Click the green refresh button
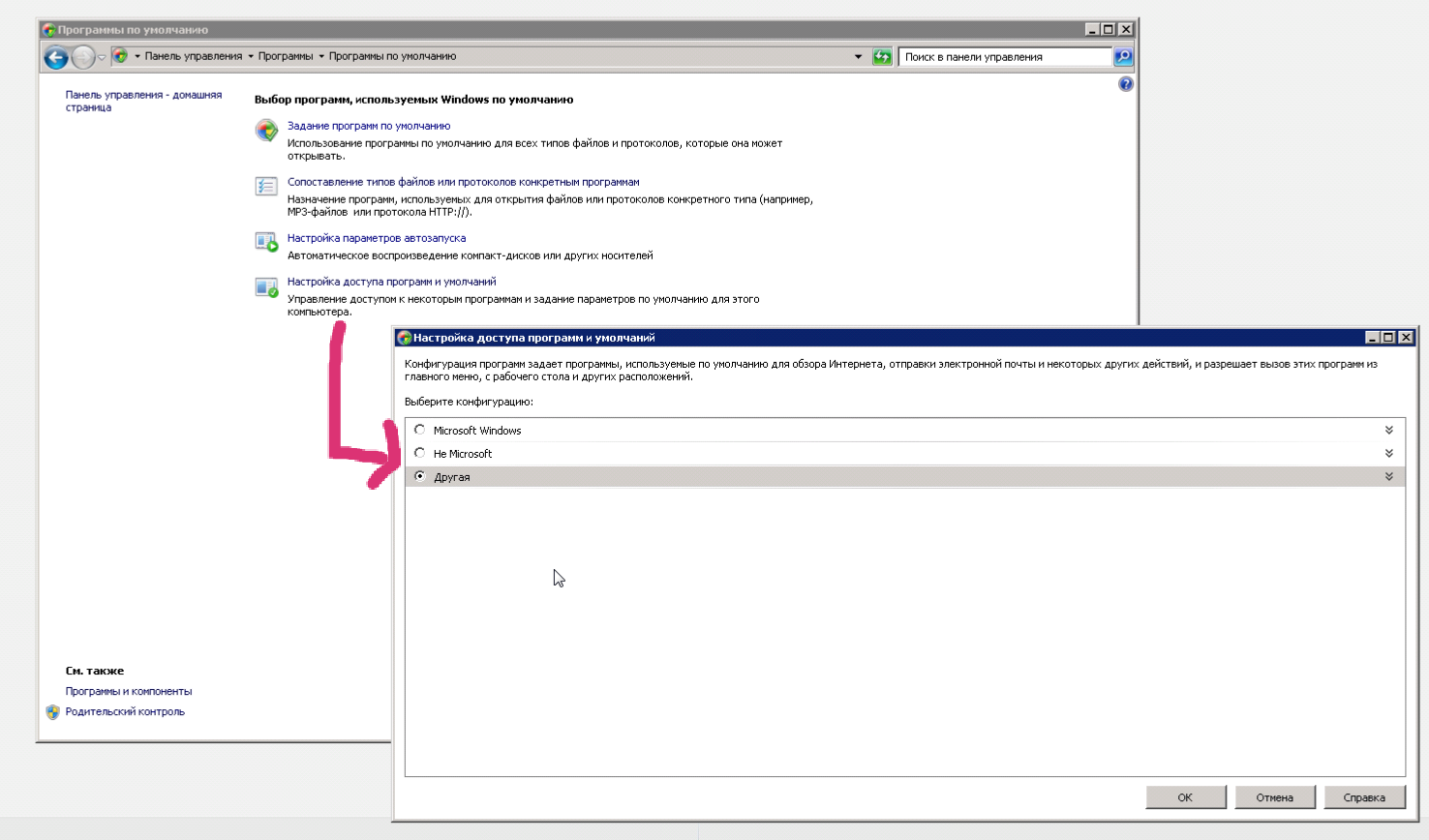The height and width of the screenshot is (840, 1429). point(882,57)
